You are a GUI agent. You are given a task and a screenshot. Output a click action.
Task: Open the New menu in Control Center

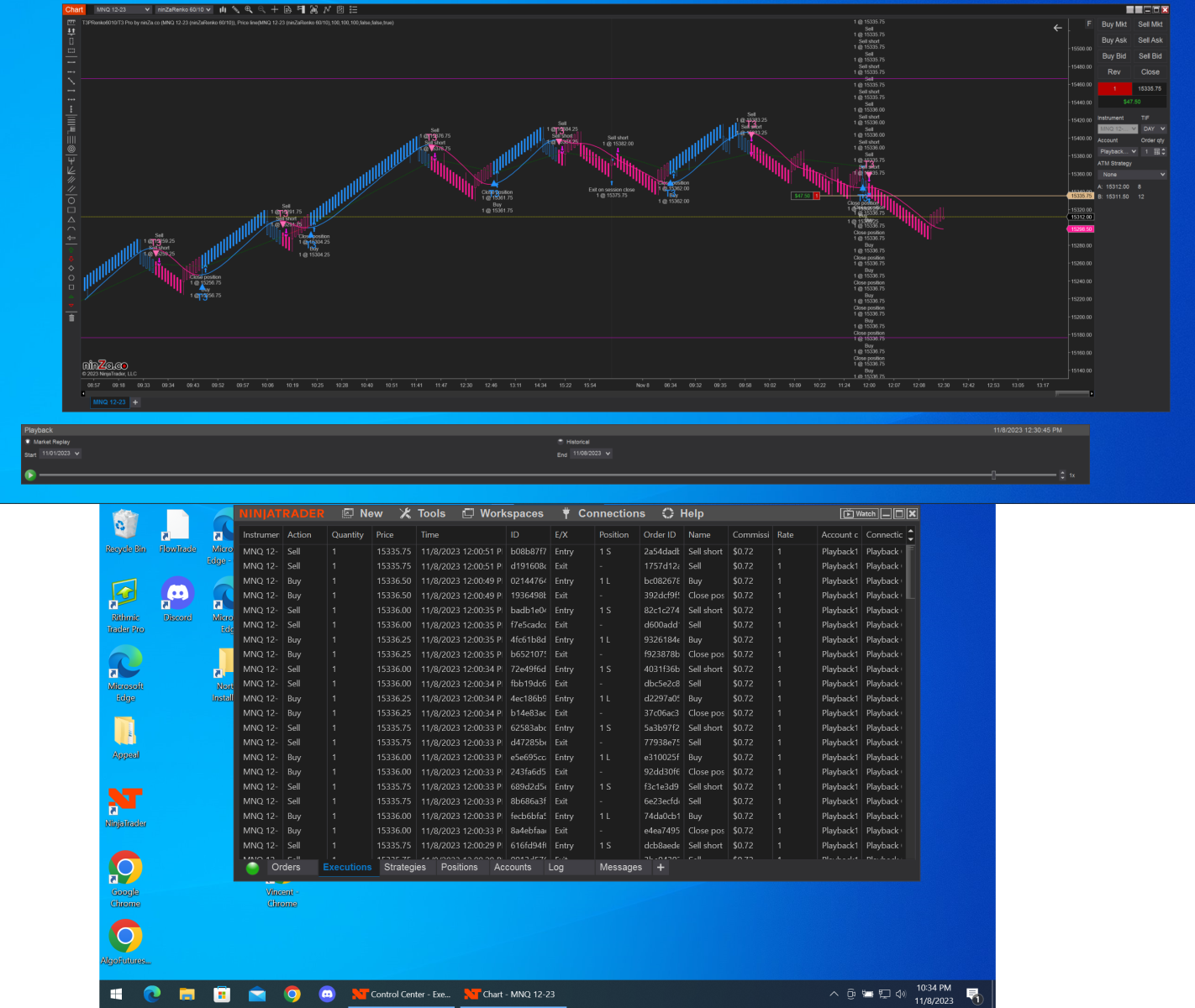[362, 513]
